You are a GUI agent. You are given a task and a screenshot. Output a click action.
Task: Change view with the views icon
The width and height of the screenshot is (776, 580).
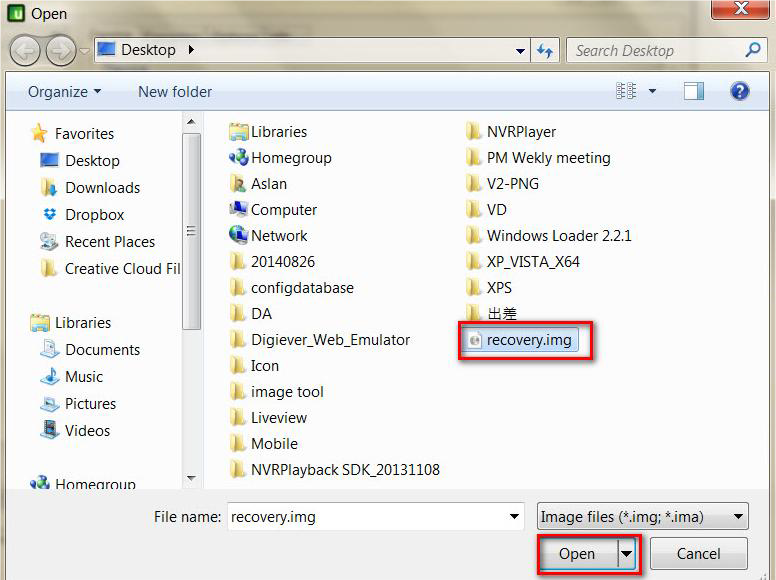(626, 91)
